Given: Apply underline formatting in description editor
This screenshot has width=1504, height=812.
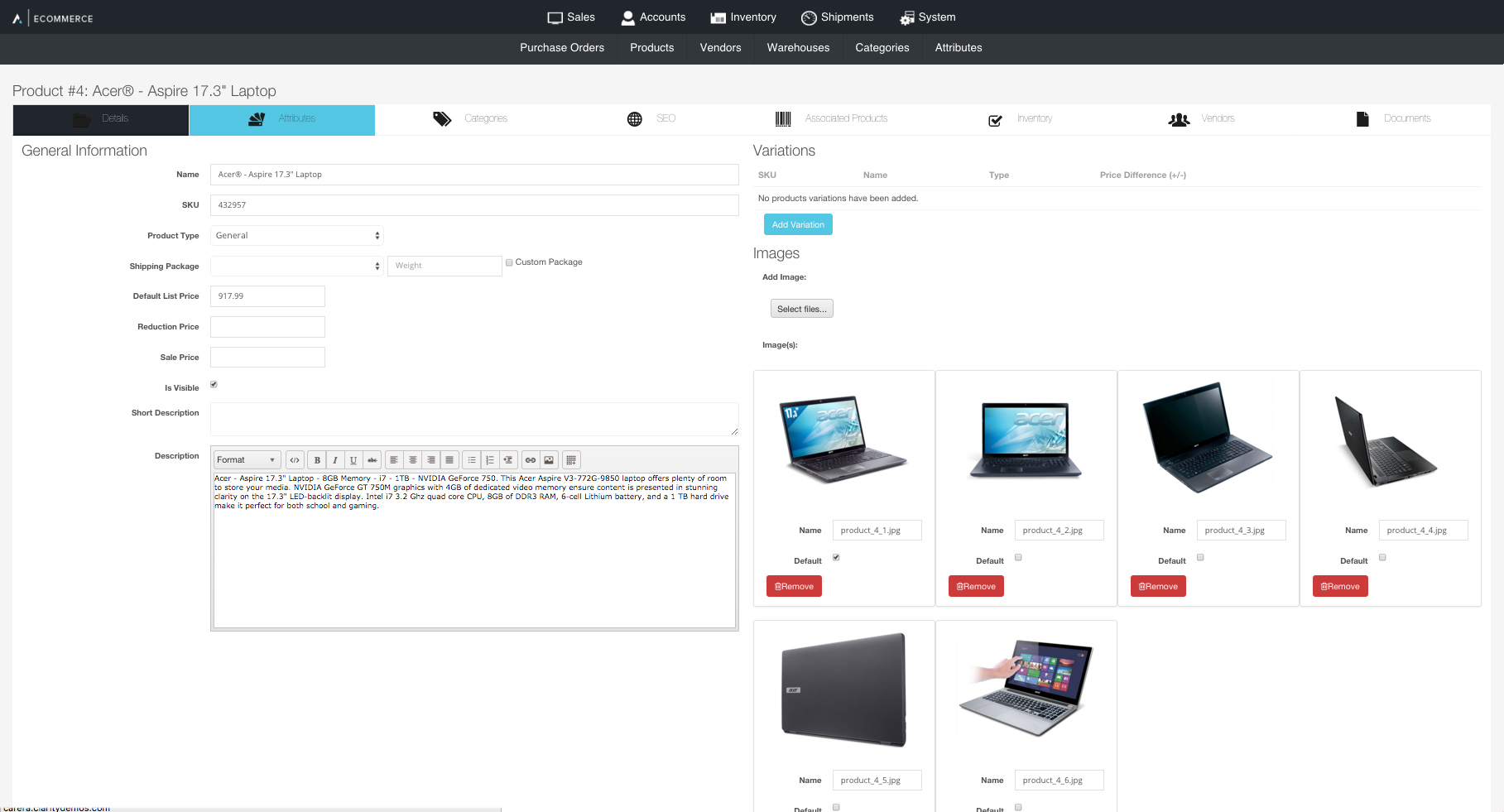Looking at the screenshot, I should click(353, 460).
